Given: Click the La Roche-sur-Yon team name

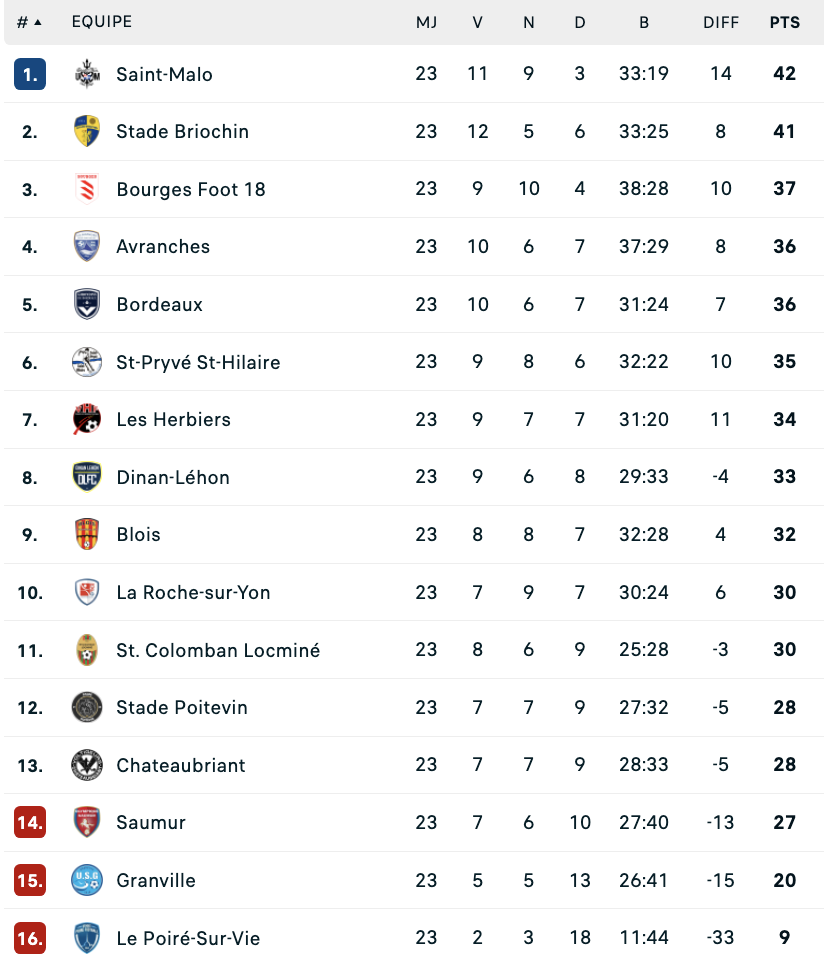Looking at the screenshot, I should (x=193, y=592).
